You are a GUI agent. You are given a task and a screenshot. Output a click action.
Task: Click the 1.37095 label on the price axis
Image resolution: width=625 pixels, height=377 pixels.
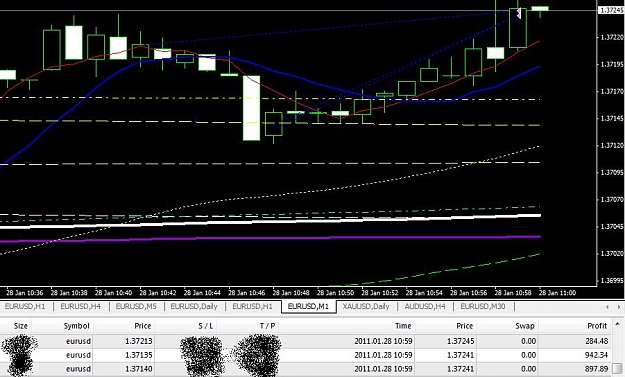pos(611,173)
